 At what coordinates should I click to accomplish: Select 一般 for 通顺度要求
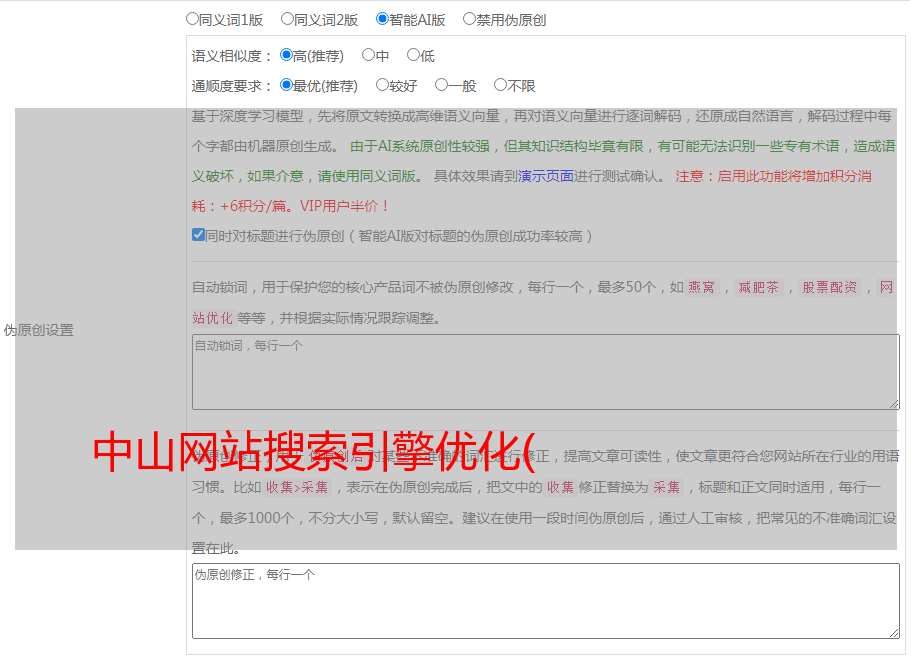coord(441,86)
